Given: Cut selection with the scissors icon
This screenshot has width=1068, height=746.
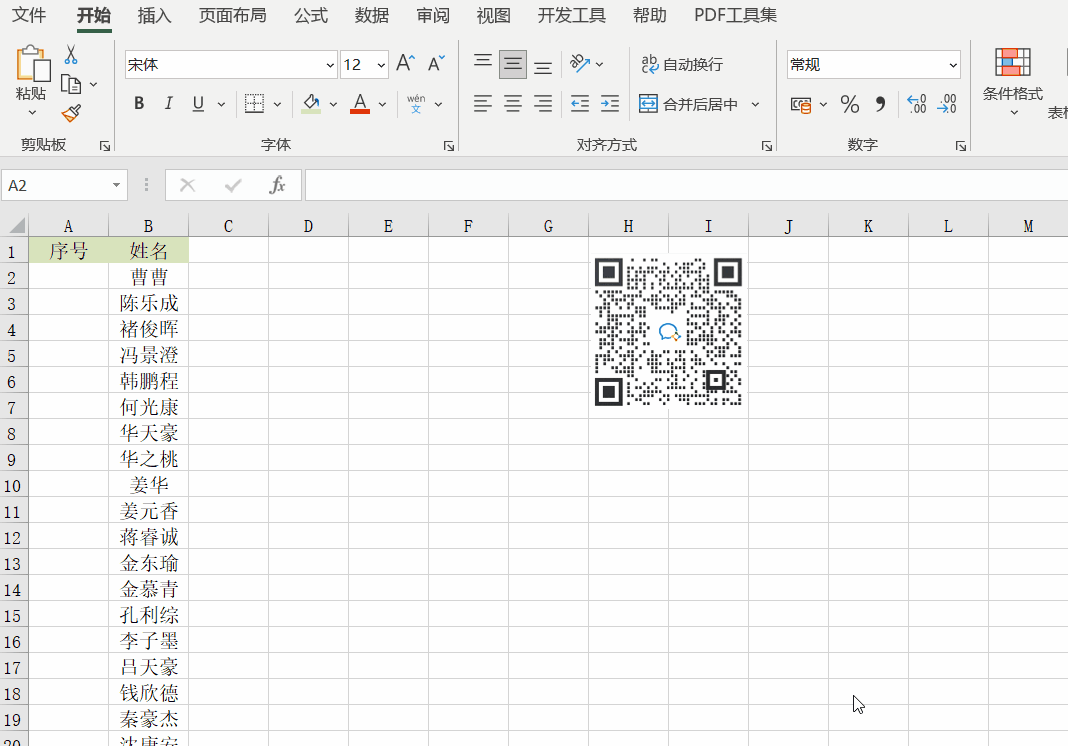Looking at the screenshot, I should [71, 55].
